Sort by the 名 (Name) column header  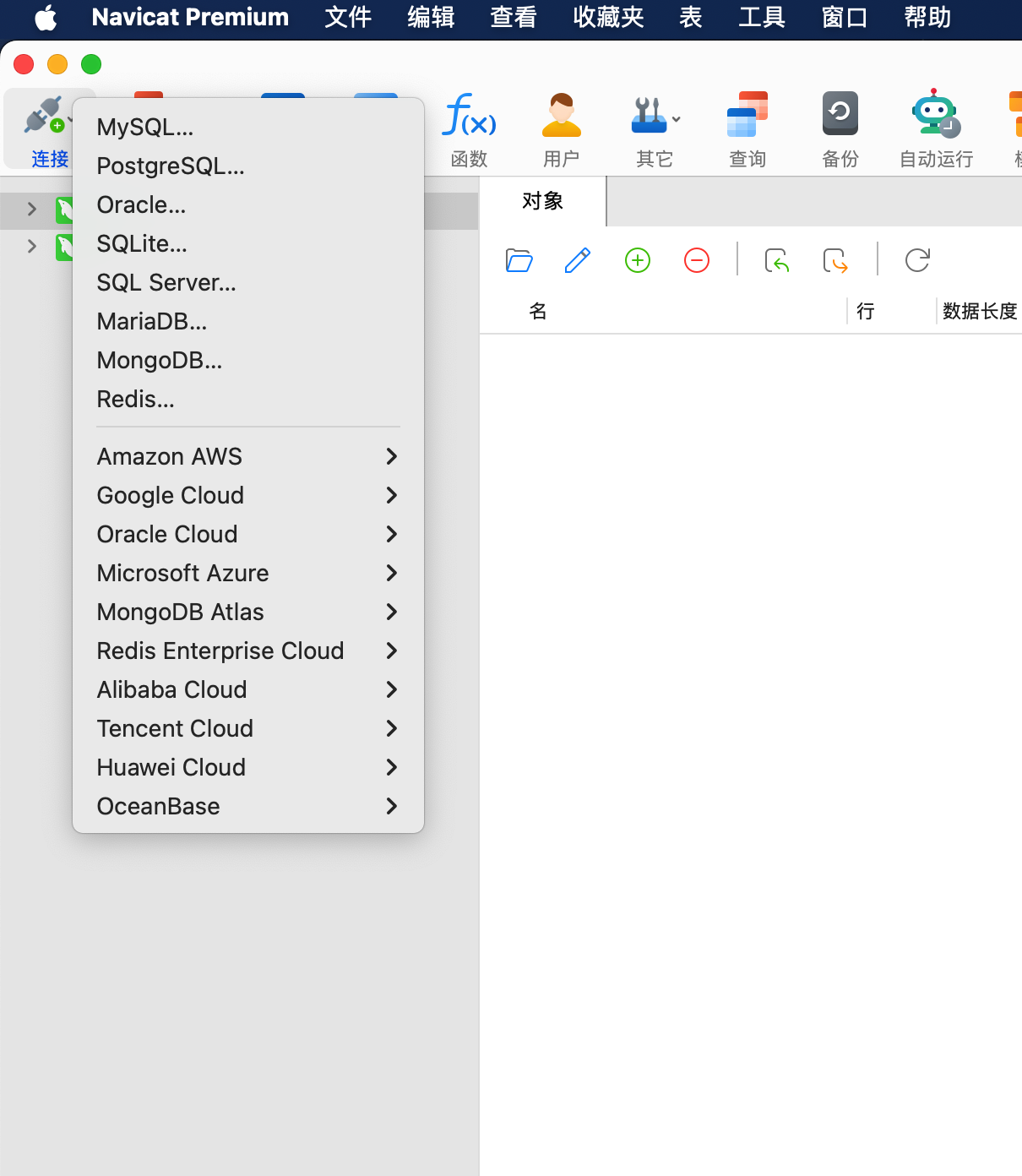click(x=538, y=312)
